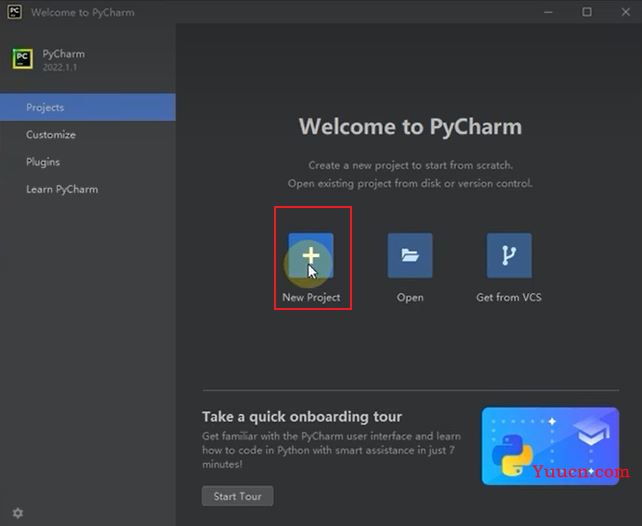Screen dimensions: 642x526
Task: Click the onboarding tour Python illustration
Action: tap(550, 446)
